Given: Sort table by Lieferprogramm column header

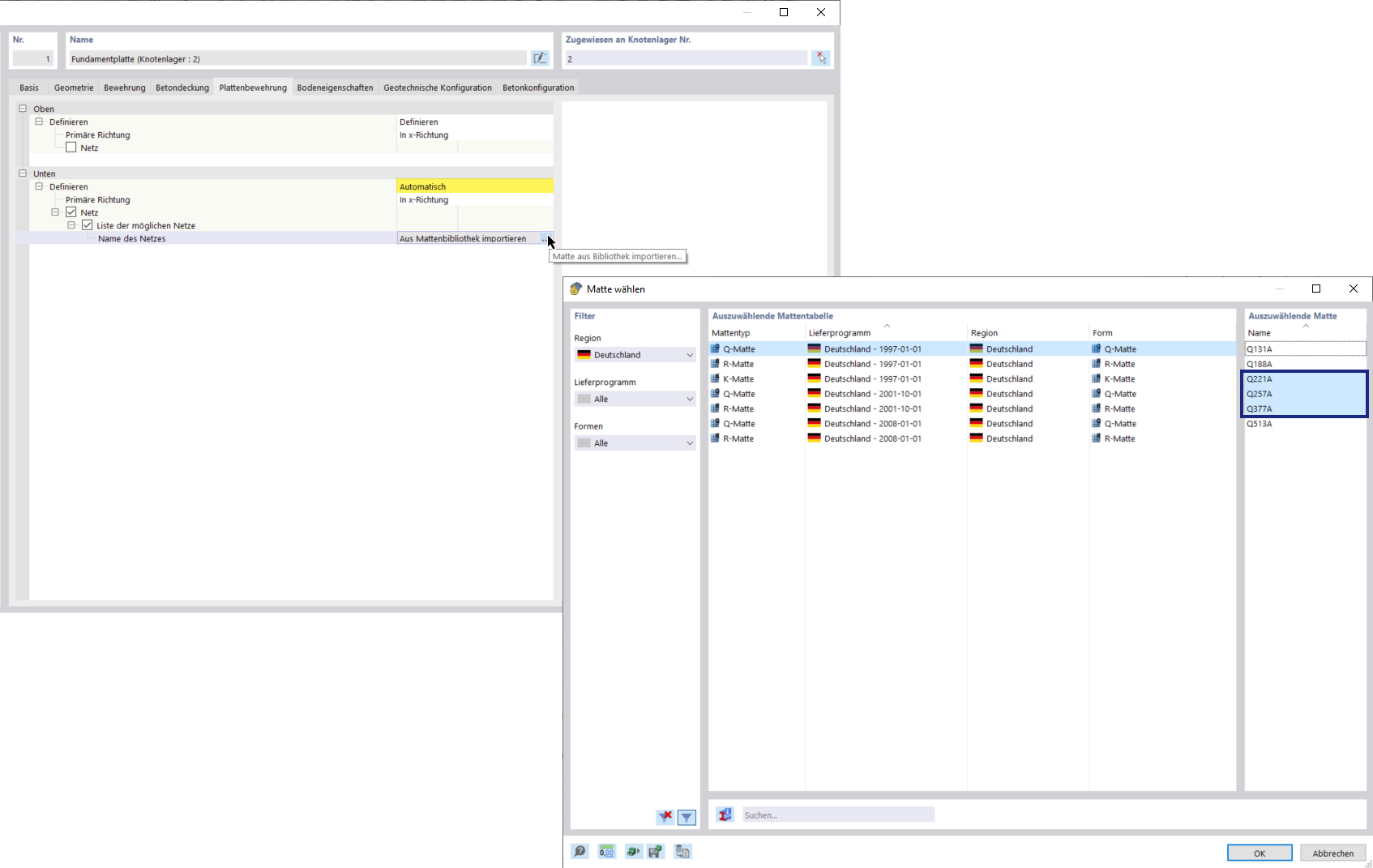Looking at the screenshot, I should click(840, 333).
